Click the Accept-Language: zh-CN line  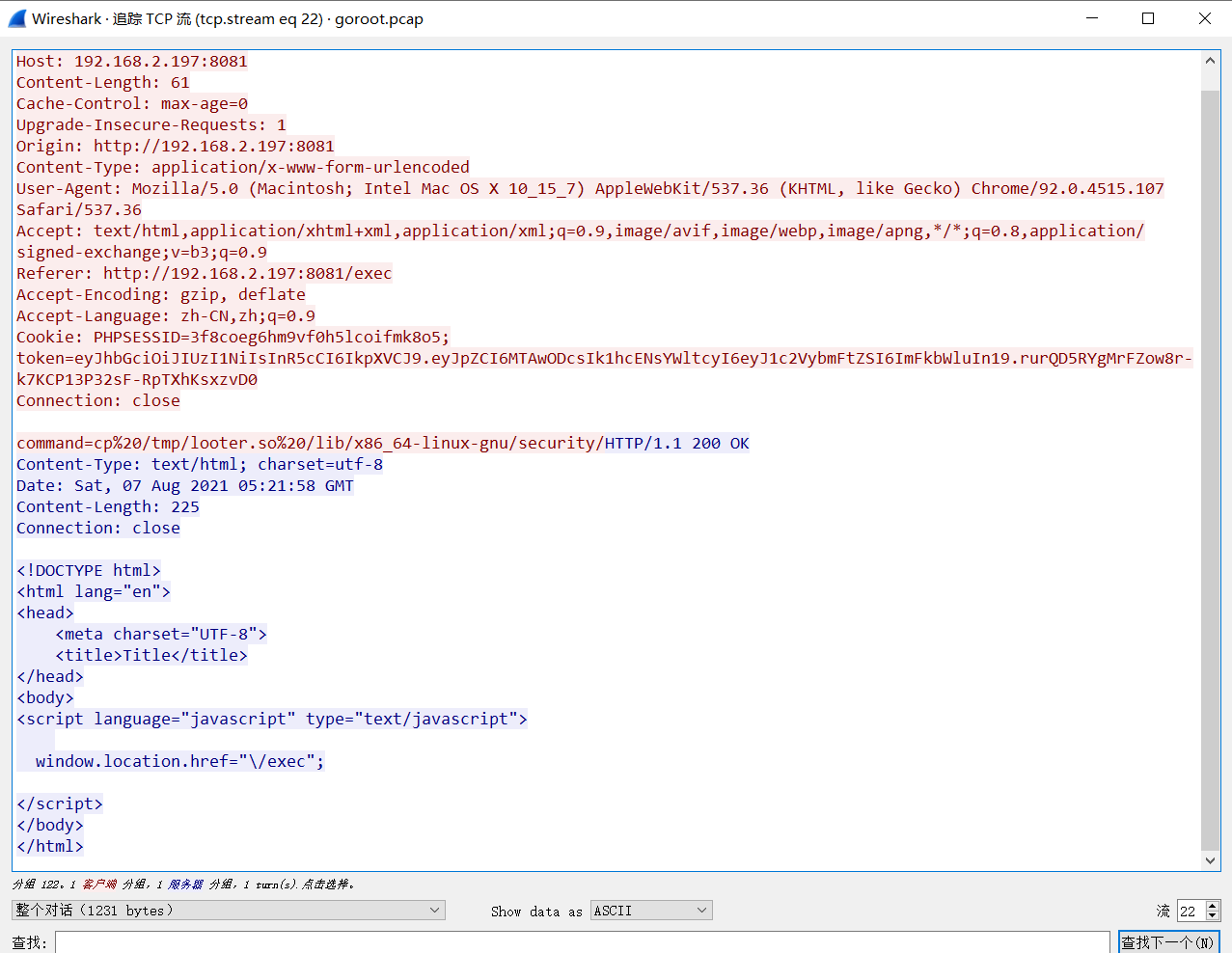[166, 315]
